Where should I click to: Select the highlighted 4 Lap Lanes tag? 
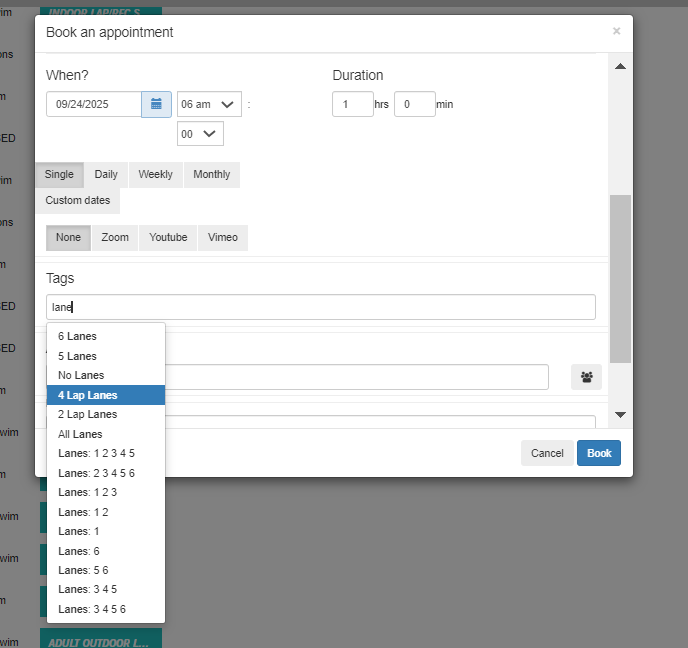(106, 395)
